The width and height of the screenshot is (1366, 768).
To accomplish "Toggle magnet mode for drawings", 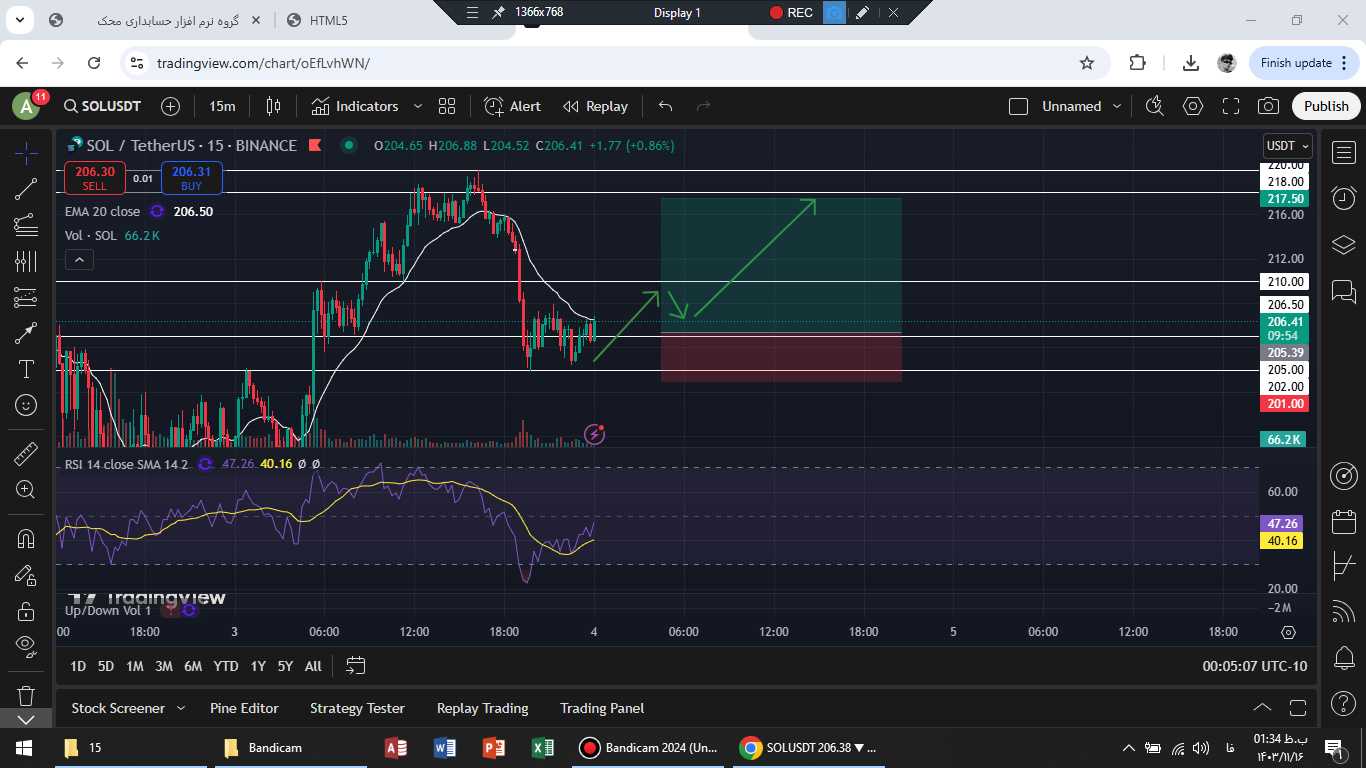I will click(x=26, y=539).
